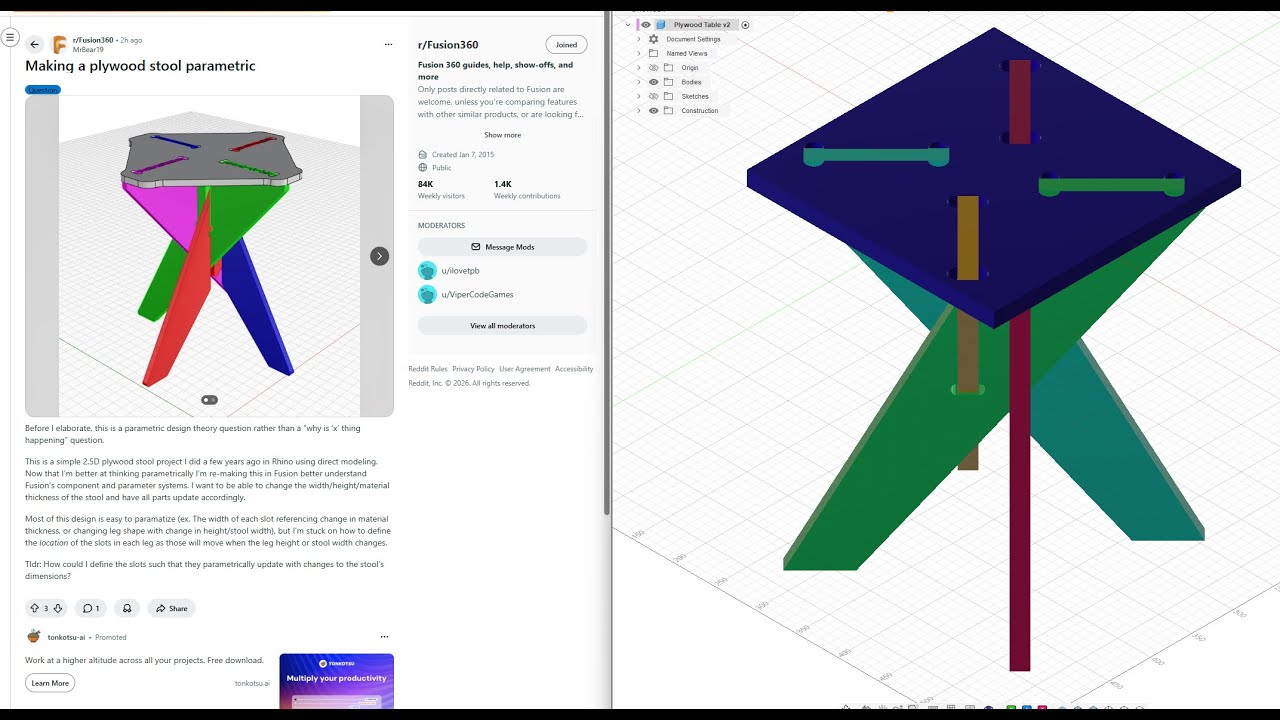Click Show more in community description

point(502,135)
